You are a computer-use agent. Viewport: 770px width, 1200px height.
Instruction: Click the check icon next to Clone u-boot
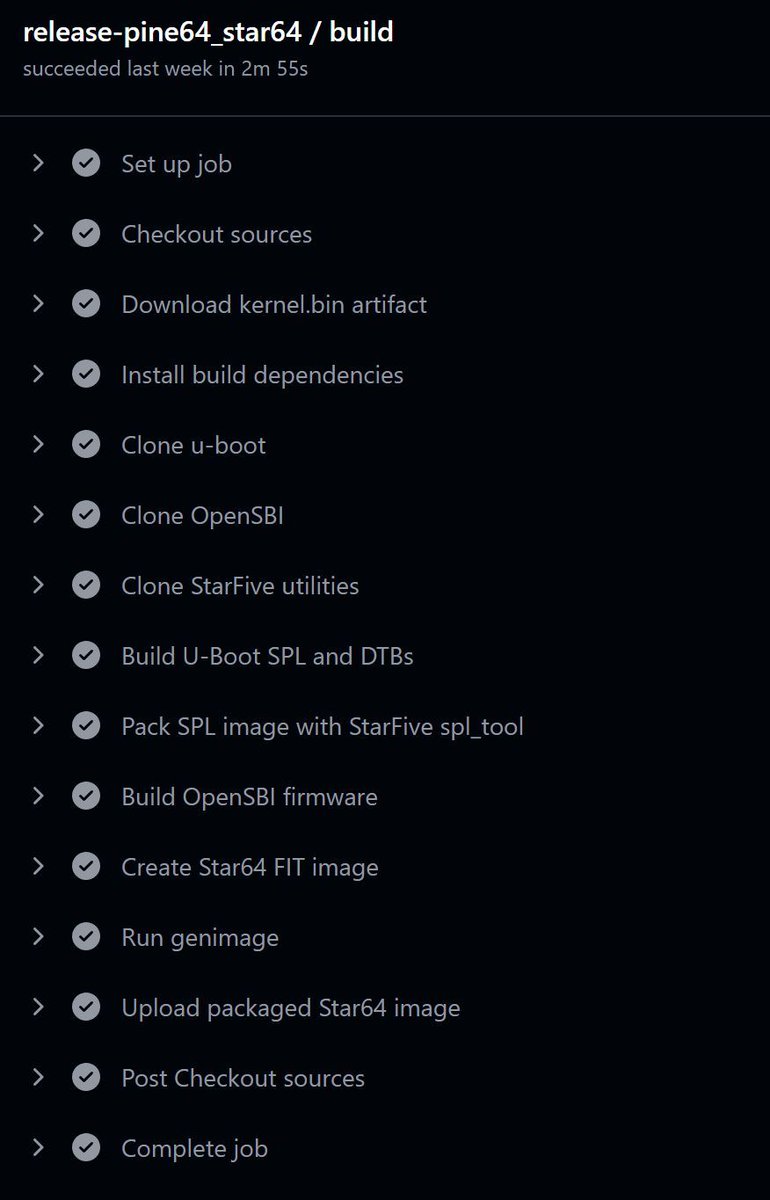pos(86,445)
